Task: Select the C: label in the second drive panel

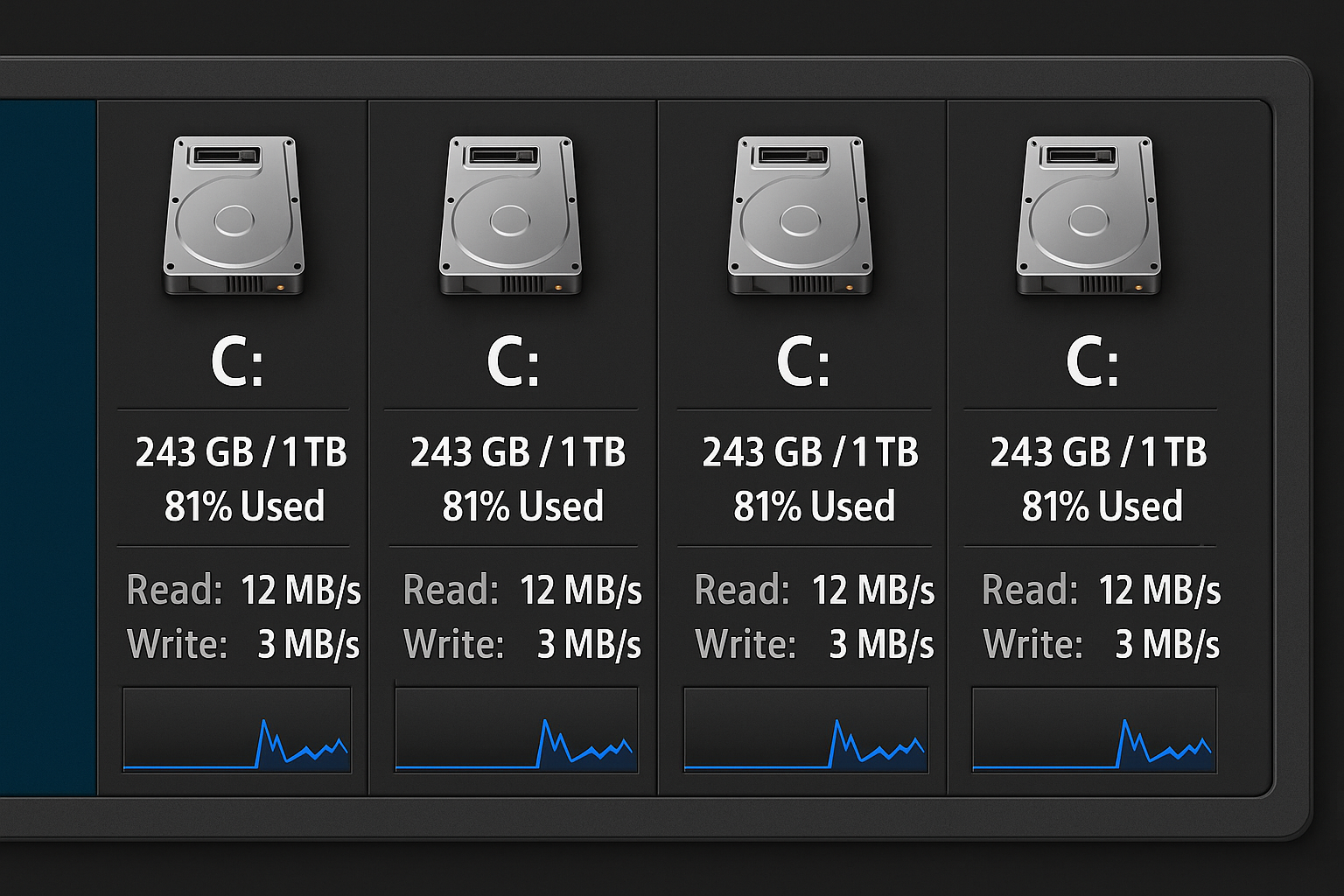Action: pos(513,362)
